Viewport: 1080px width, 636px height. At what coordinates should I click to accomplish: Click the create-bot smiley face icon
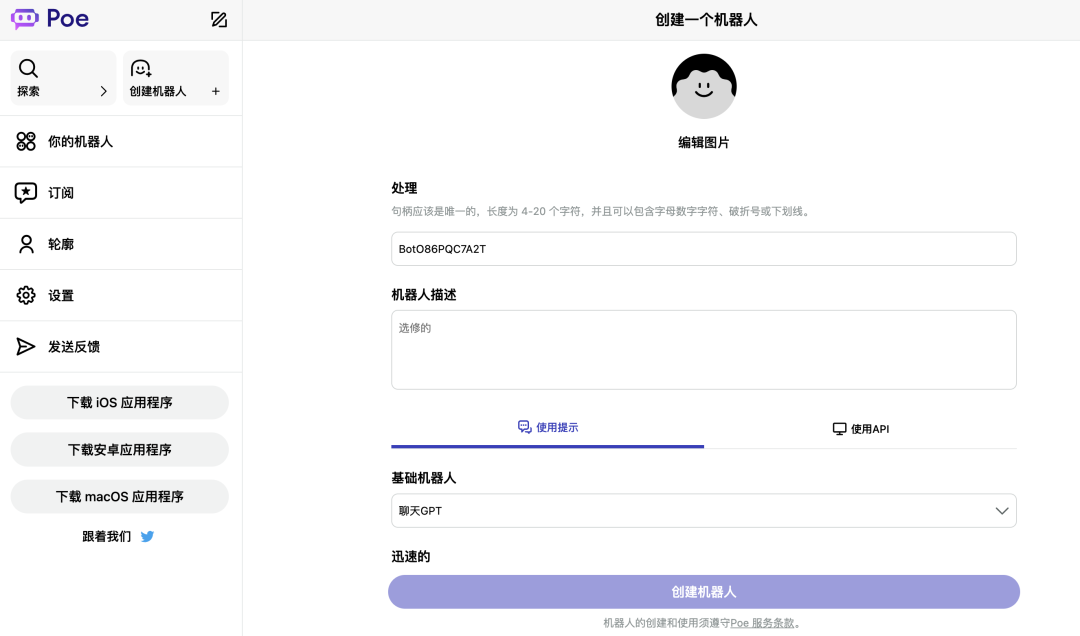pyautogui.click(x=141, y=68)
